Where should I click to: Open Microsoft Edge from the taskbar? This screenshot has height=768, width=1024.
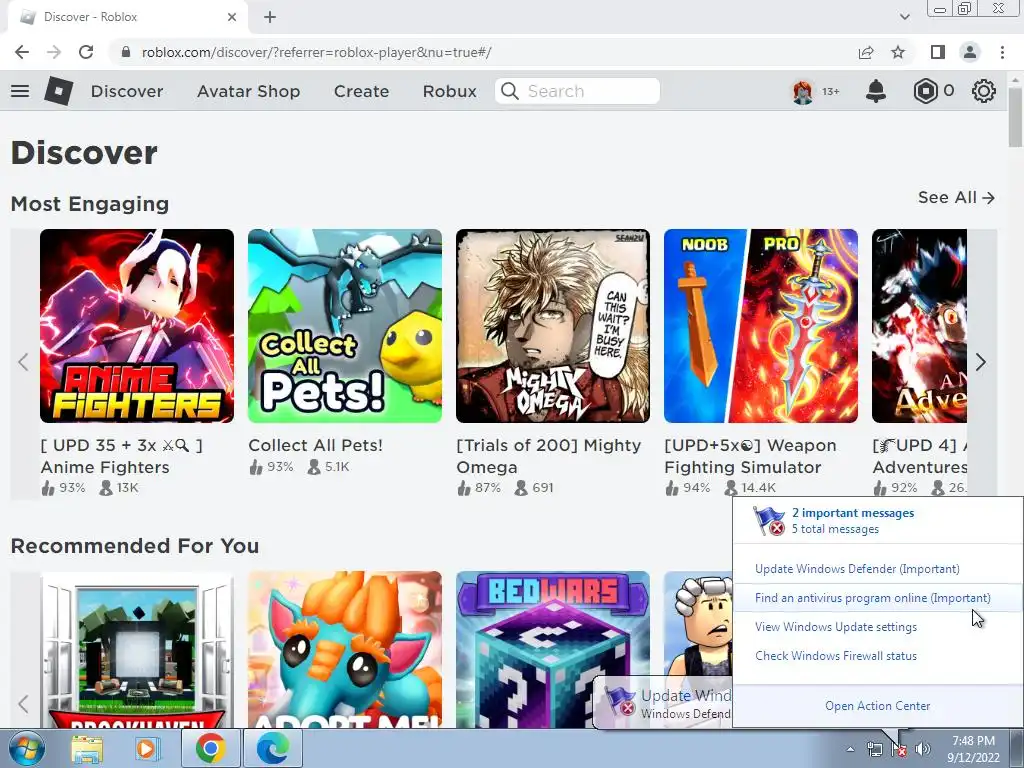(272, 749)
